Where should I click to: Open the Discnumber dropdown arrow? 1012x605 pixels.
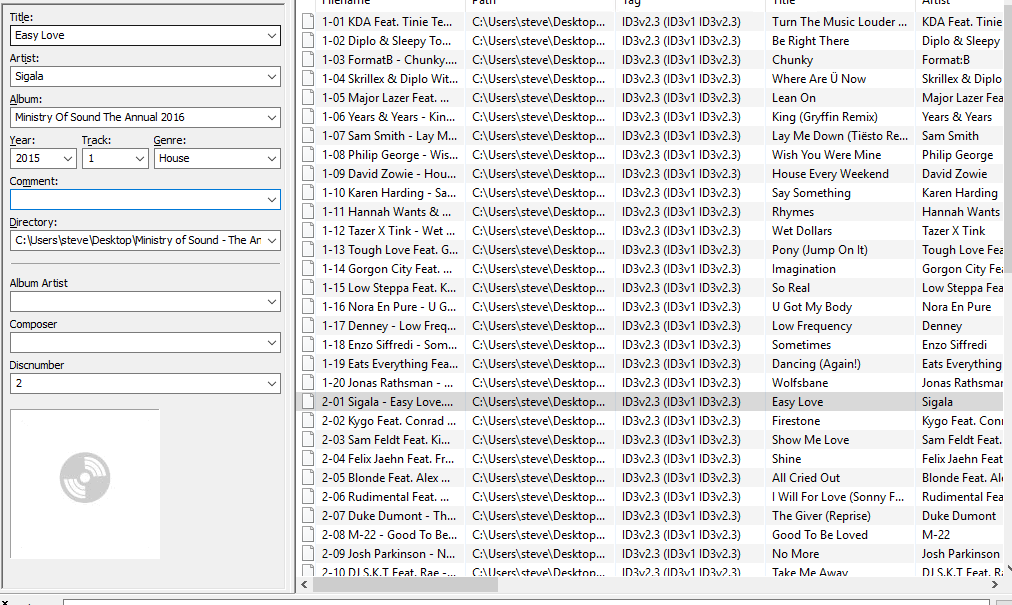[x=272, y=384]
